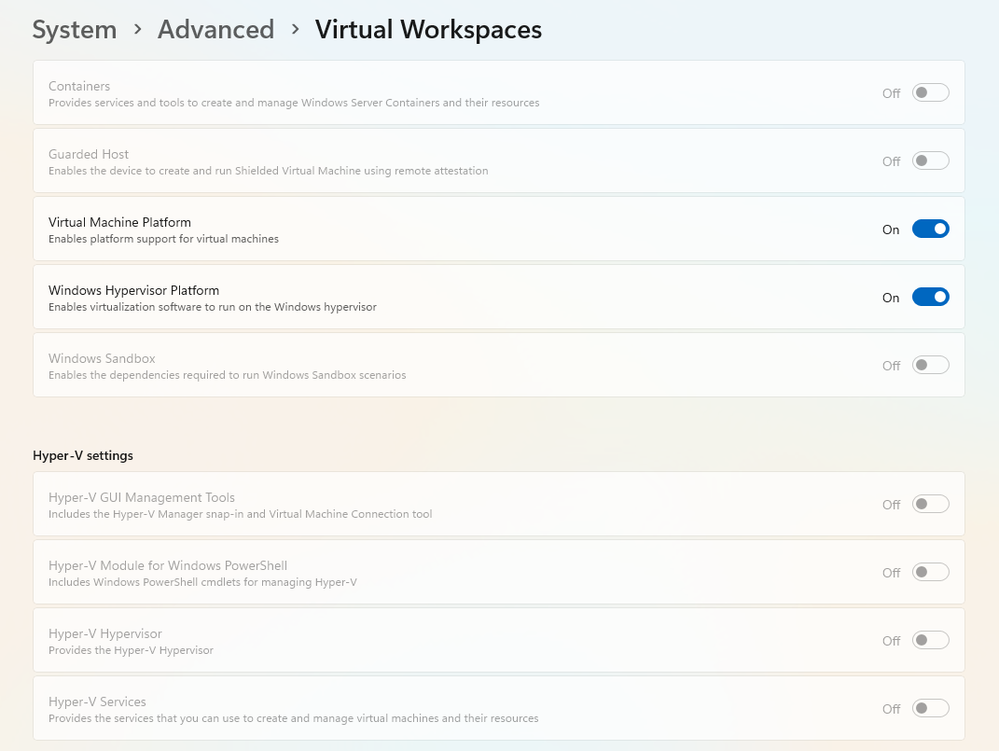This screenshot has height=751, width=999.
Task: Click chevron between Advanced and Virtual Workspaces
Action: (x=295, y=29)
